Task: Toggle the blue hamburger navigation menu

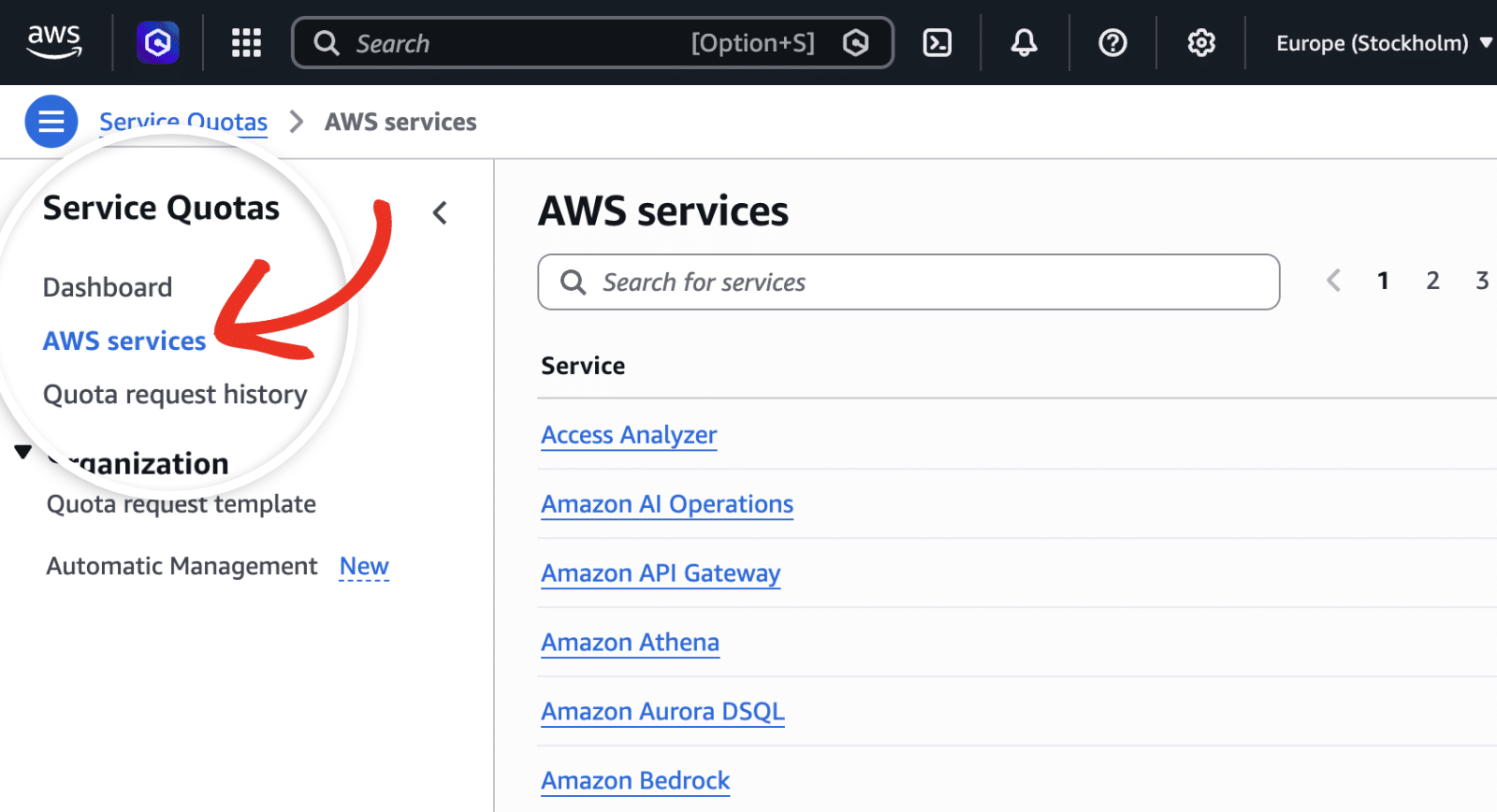Action: point(51,122)
